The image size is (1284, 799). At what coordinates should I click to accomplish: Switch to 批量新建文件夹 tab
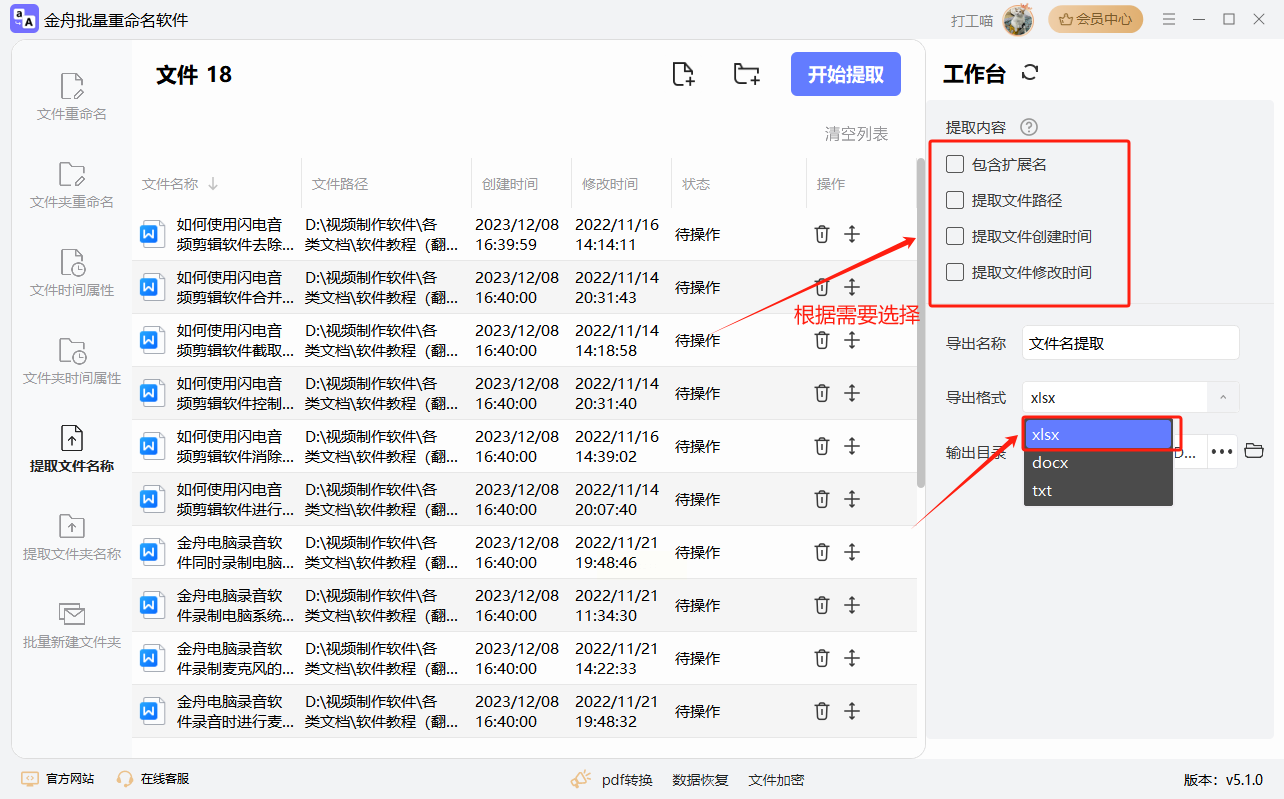(72, 625)
